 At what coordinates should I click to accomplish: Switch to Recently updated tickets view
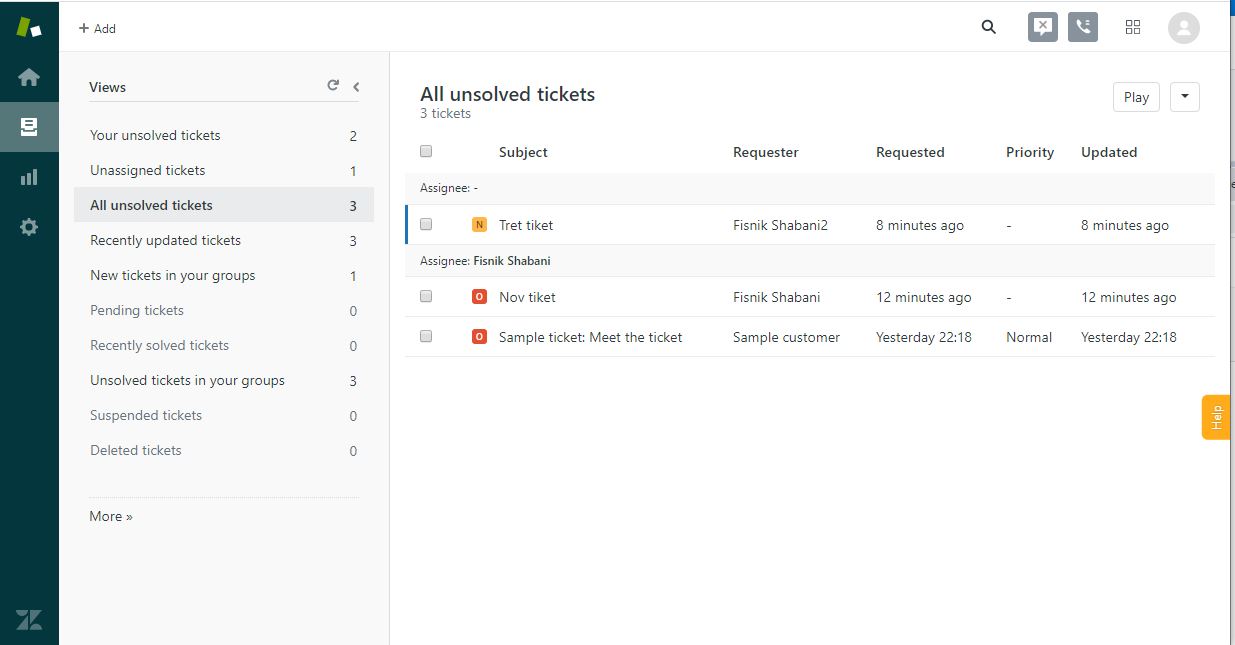click(165, 240)
